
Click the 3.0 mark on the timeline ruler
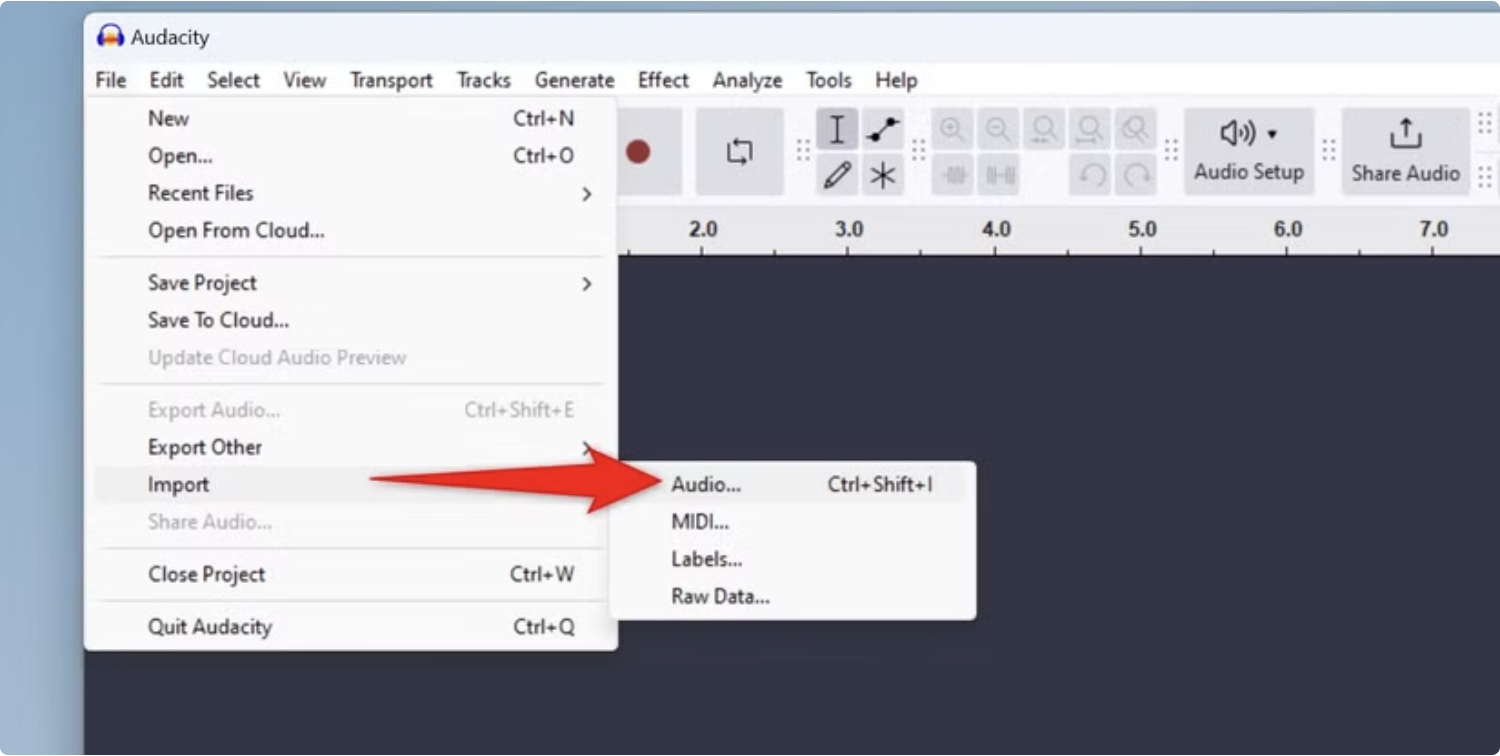pyautogui.click(x=849, y=229)
